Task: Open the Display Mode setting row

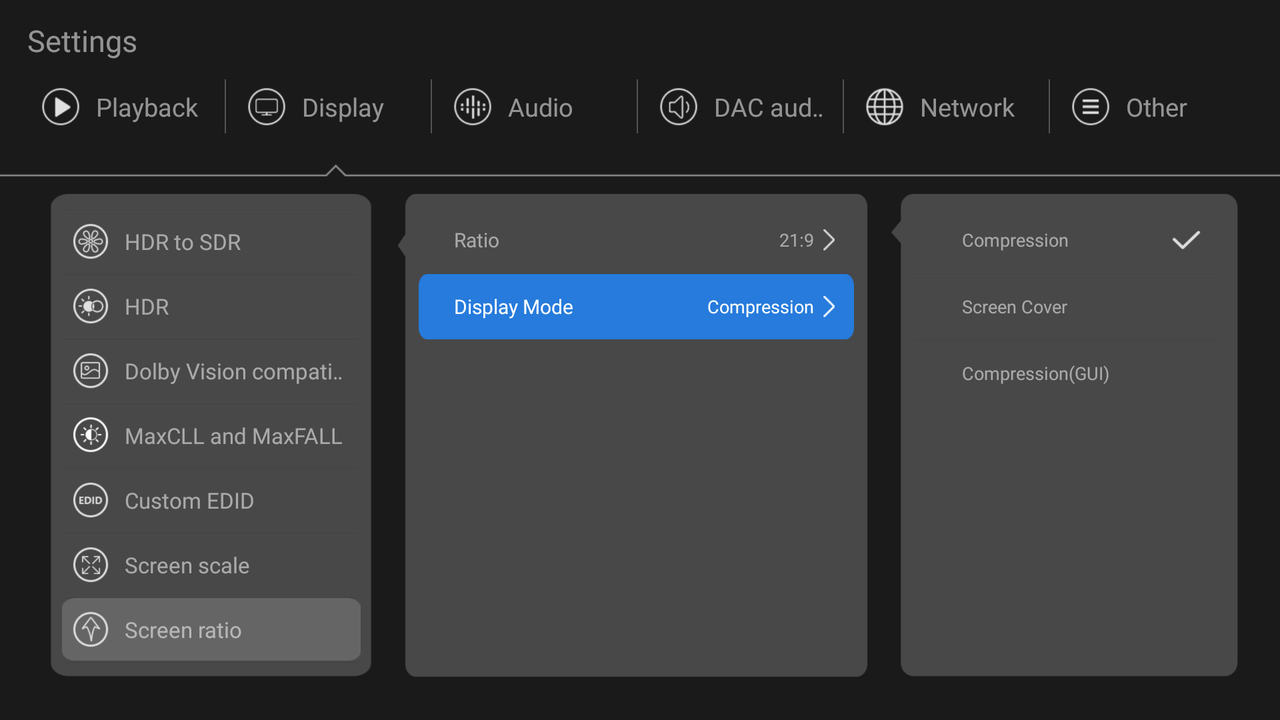Action: [636, 307]
